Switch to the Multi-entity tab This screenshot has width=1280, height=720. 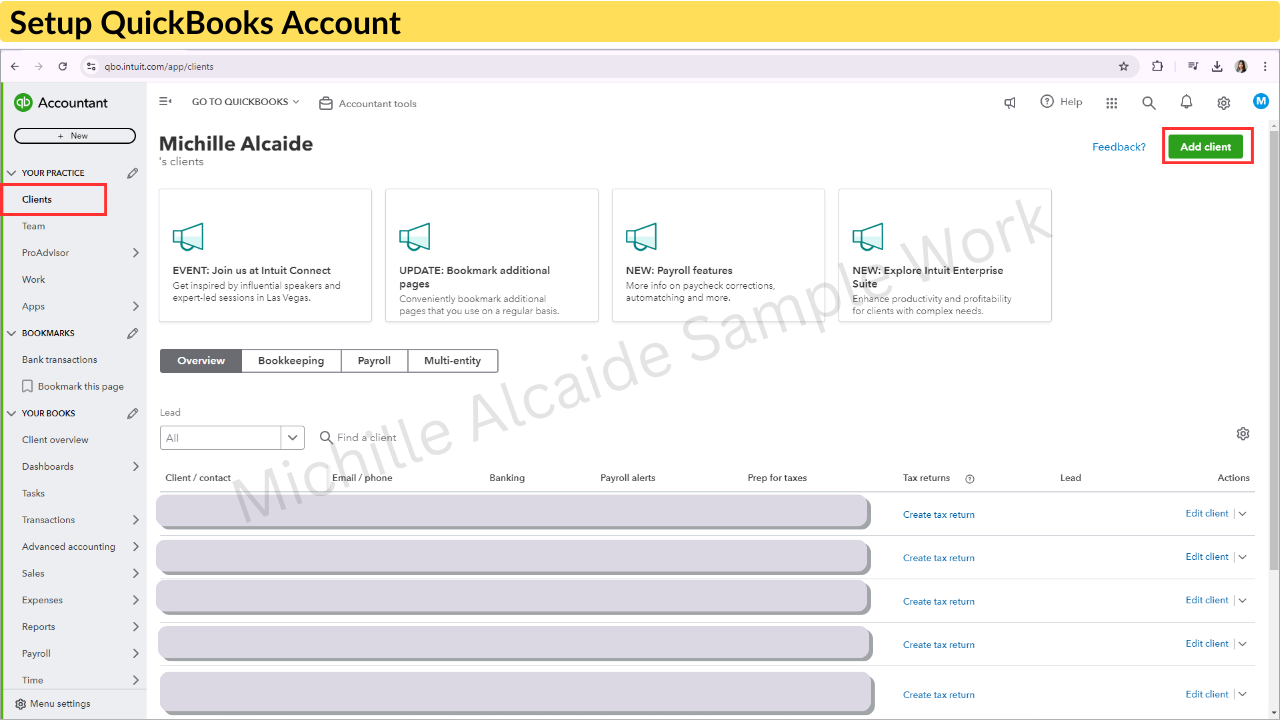pos(453,361)
